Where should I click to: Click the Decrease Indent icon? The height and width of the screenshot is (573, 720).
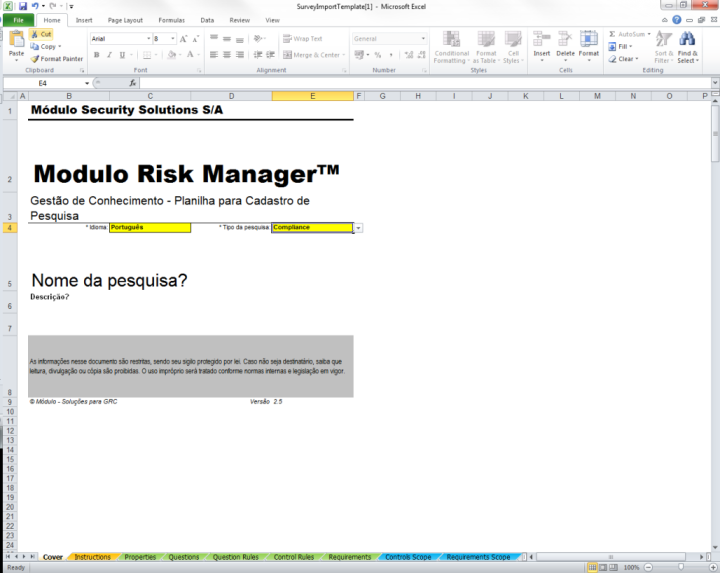pyautogui.click(x=258, y=55)
